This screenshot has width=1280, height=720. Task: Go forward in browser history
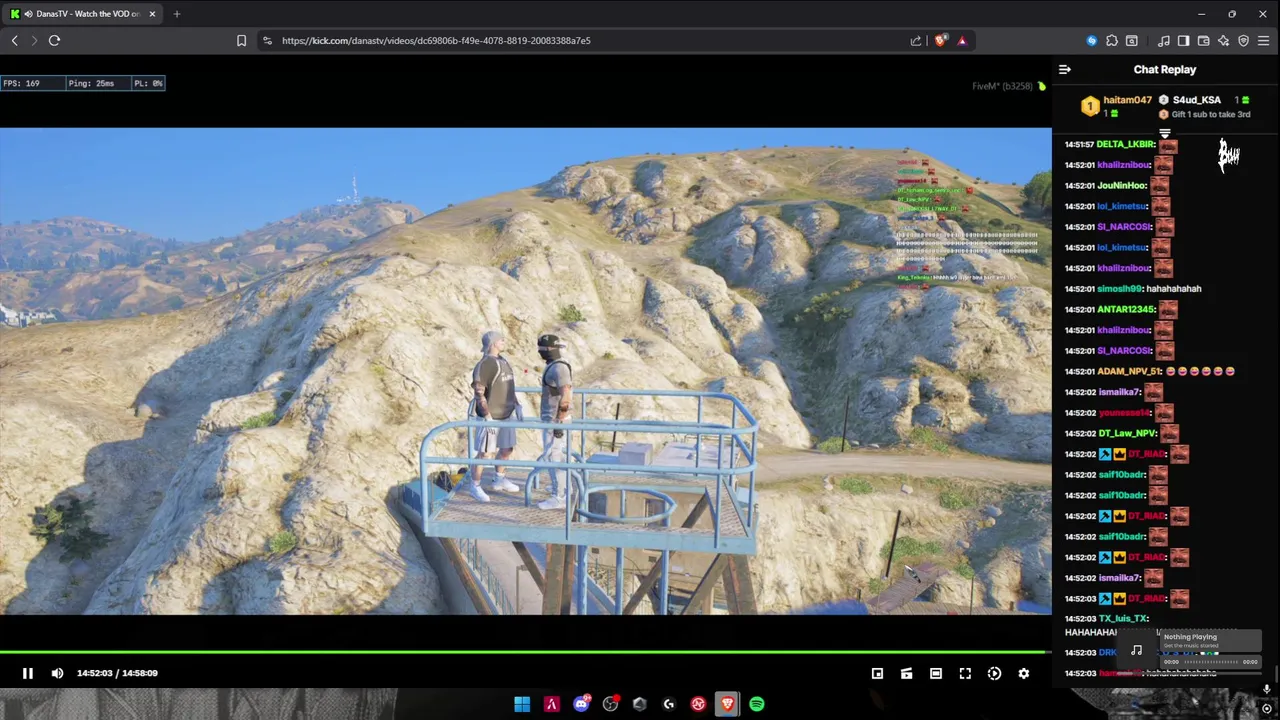34,41
